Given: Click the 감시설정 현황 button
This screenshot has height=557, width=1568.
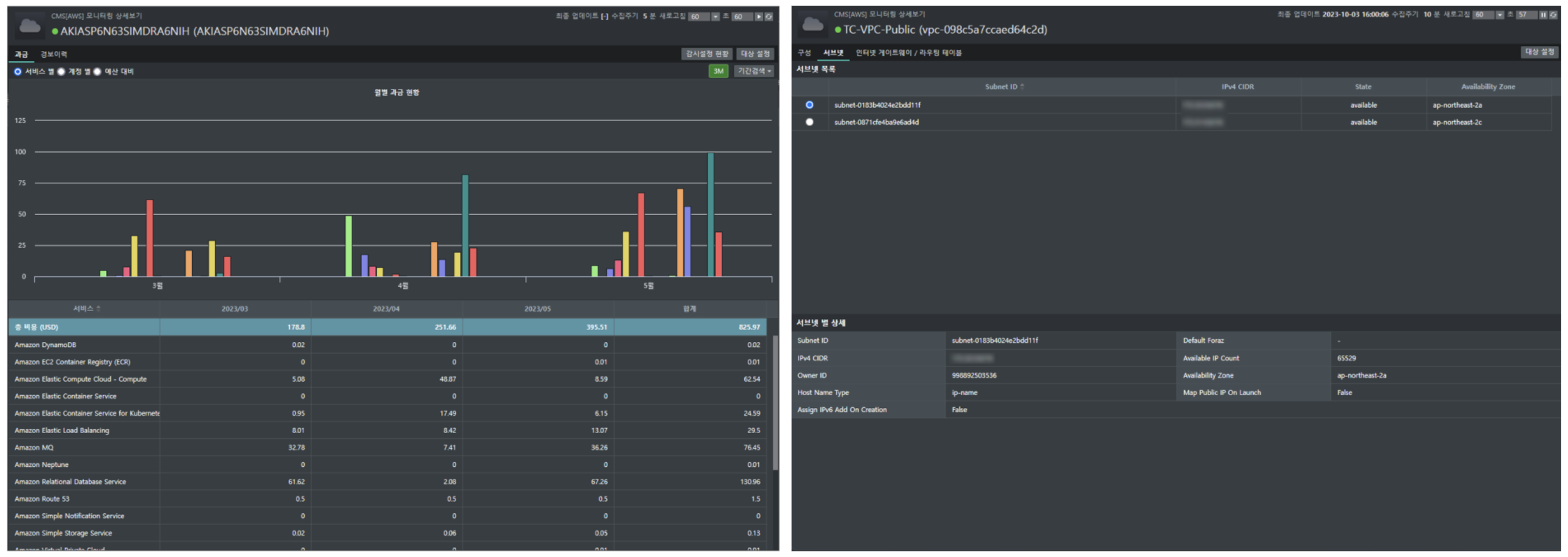Looking at the screenshot, I should (706, 54).
